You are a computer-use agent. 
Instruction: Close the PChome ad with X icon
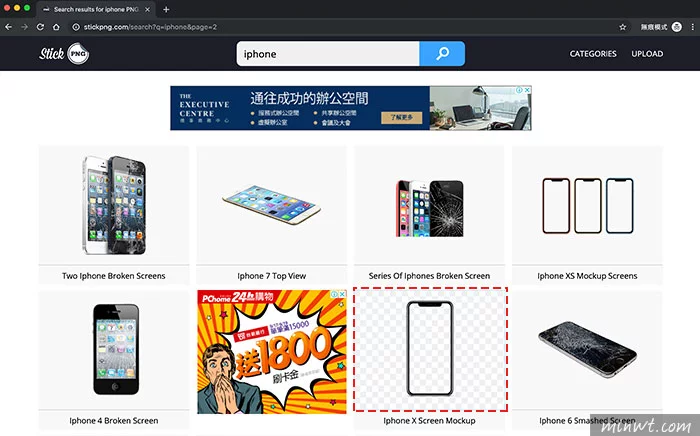pos(342,294)
